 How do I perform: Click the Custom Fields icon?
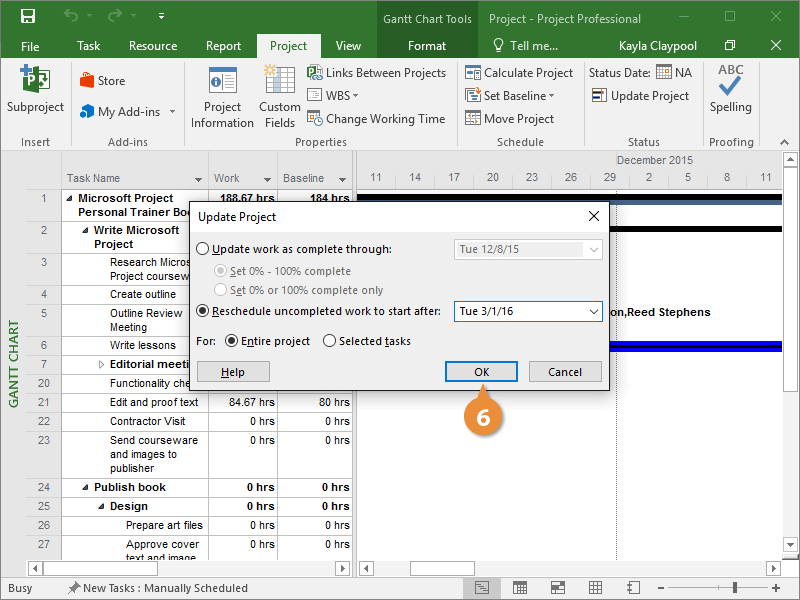click(x=280, y=98)
